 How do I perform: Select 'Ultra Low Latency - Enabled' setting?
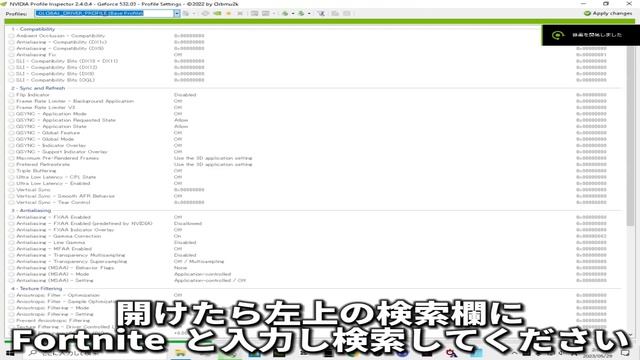tap(53, 184)
